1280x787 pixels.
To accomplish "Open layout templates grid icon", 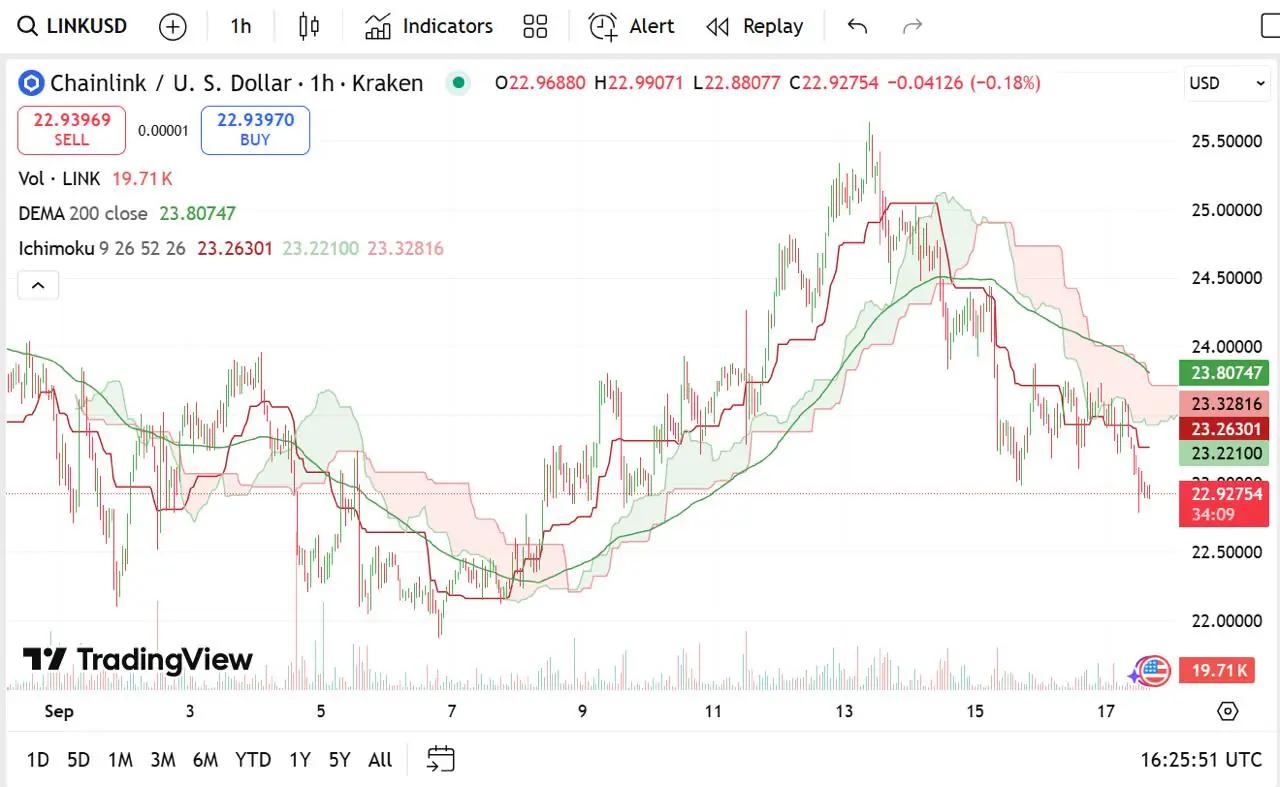I will (536, 26).
